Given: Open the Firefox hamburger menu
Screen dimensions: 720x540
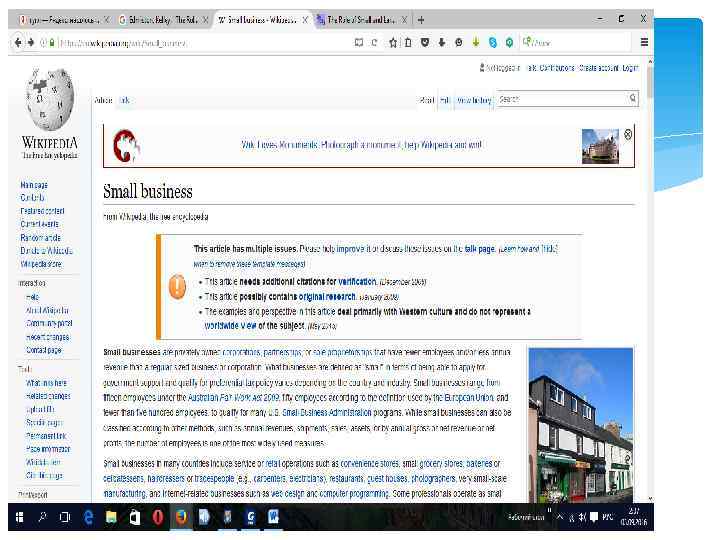Looking at the screenshot, I should tap(644, 42).
